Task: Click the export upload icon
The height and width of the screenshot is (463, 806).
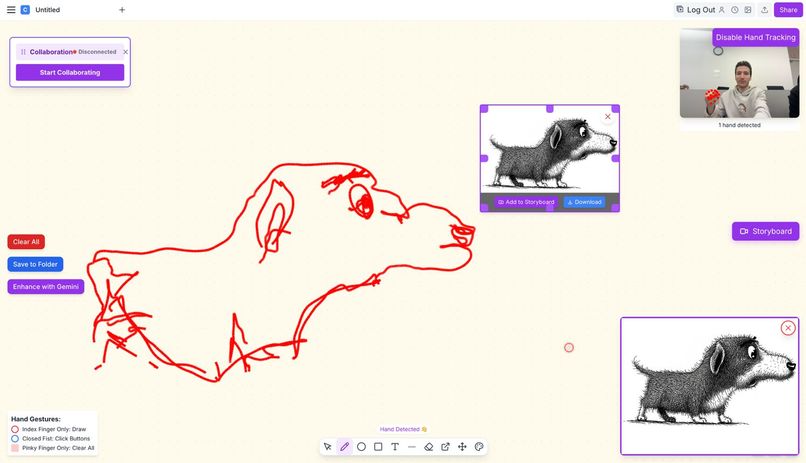Action: click(764, 10)
